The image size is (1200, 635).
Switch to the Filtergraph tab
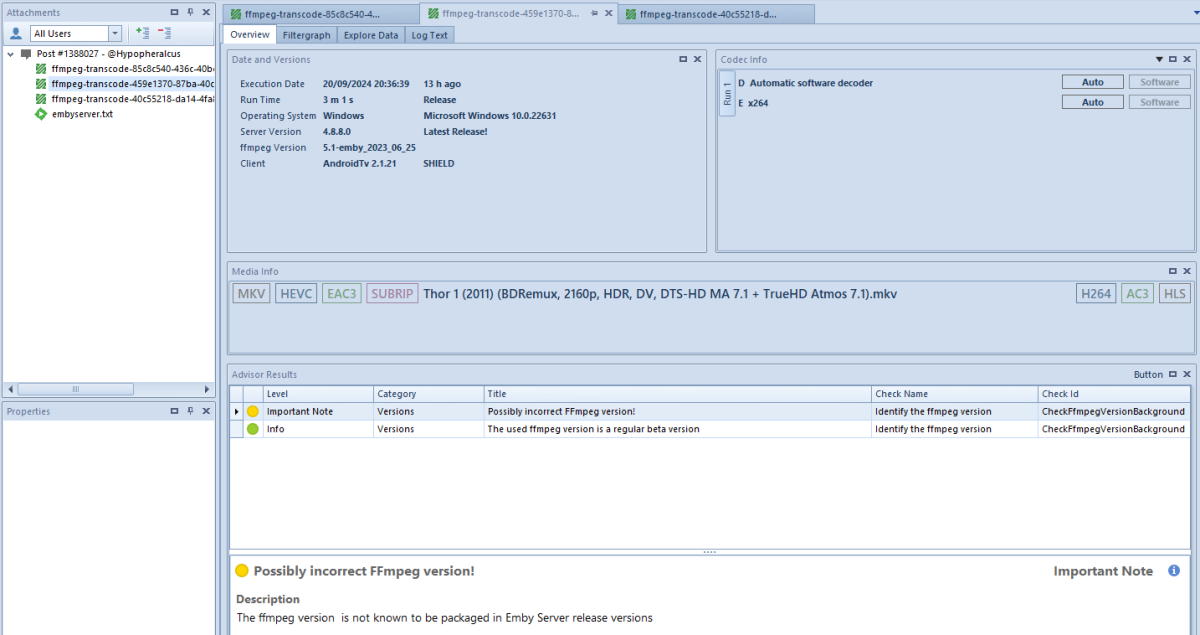306,34
